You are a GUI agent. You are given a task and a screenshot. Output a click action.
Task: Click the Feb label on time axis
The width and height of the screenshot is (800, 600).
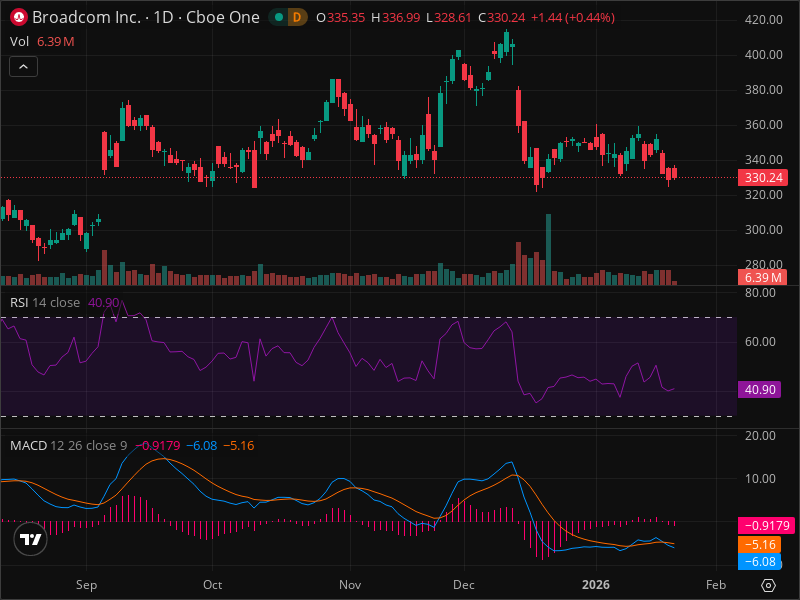point(716,585)
